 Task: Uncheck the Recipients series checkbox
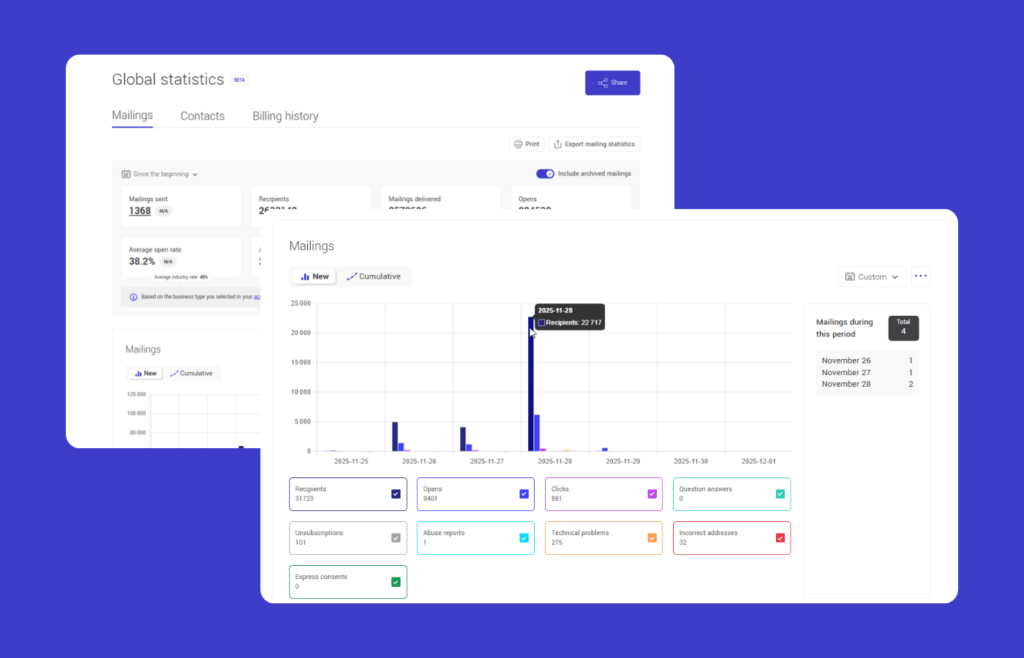click(x=396, y=494)
